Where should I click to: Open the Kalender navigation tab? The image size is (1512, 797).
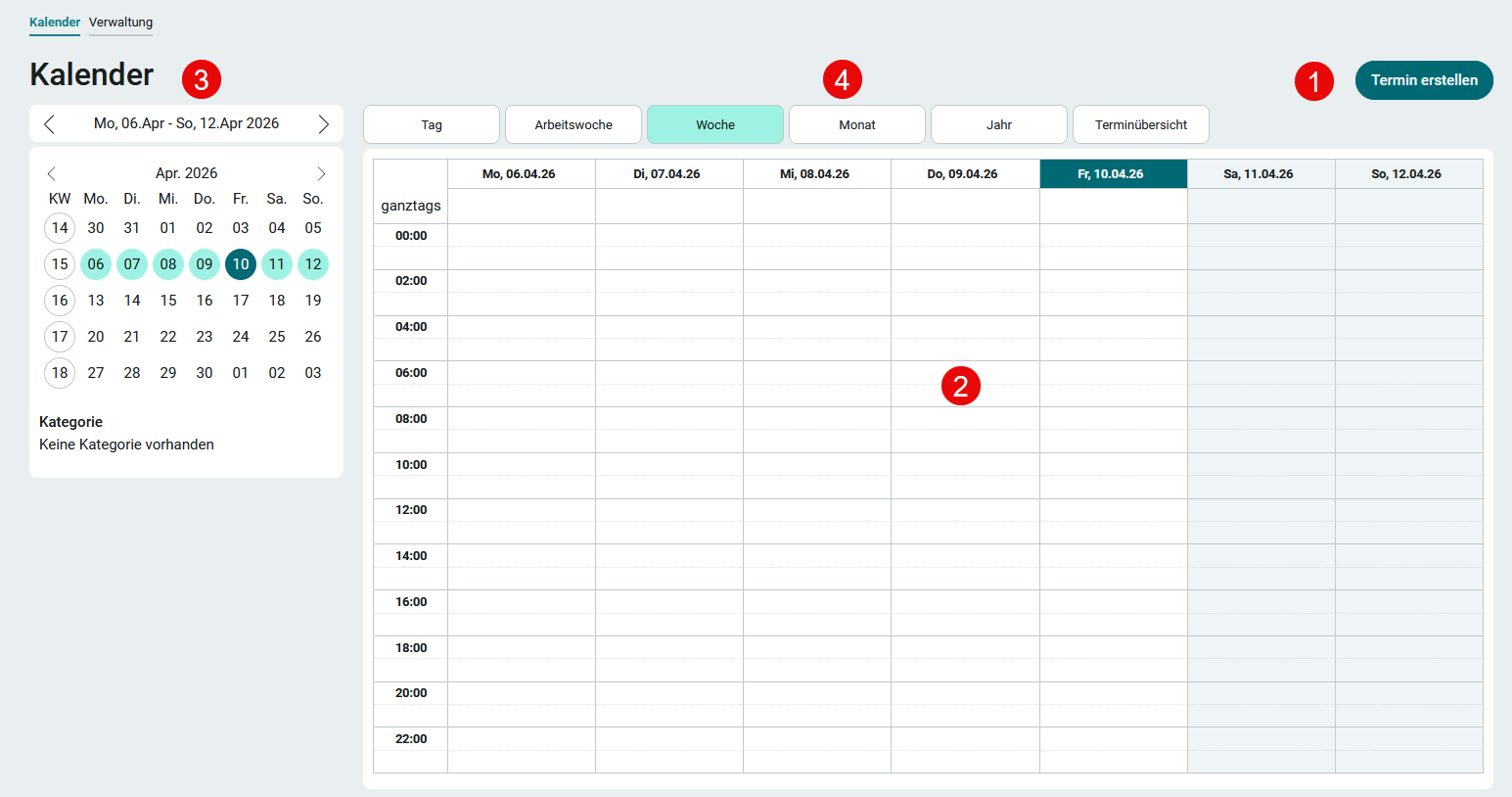[x=55, y=23]
